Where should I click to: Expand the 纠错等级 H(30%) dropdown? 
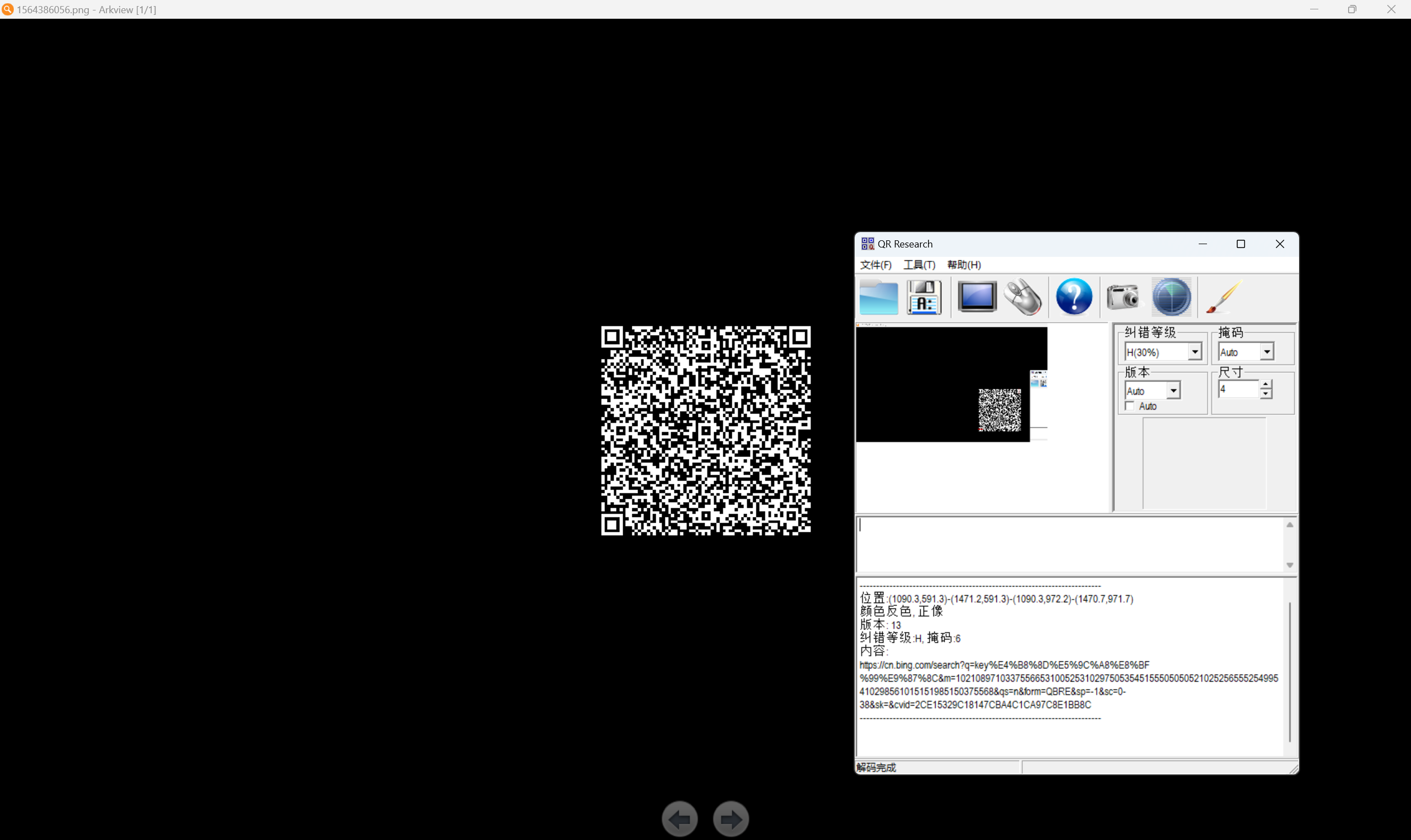coord(1195,352)
